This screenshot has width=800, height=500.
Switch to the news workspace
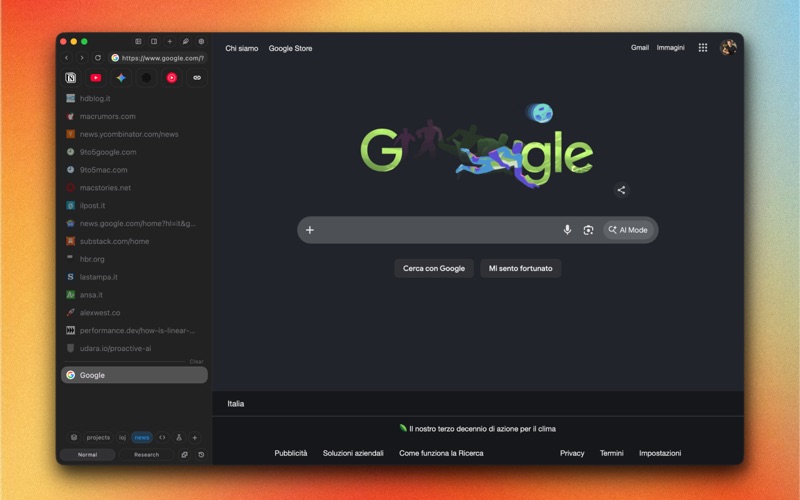click(x=142, y=437)
